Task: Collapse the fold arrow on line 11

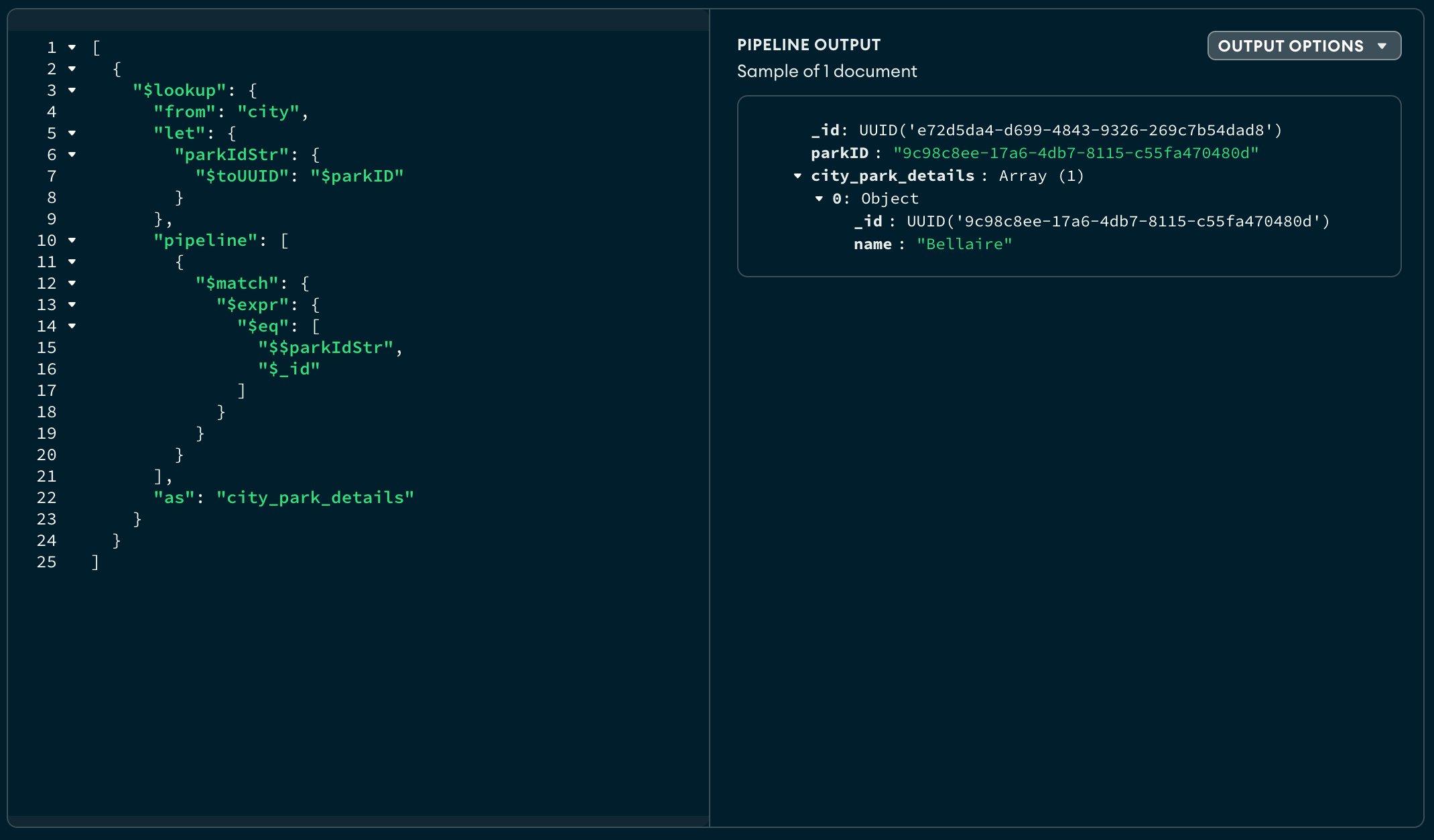Action: click(72, 262)
